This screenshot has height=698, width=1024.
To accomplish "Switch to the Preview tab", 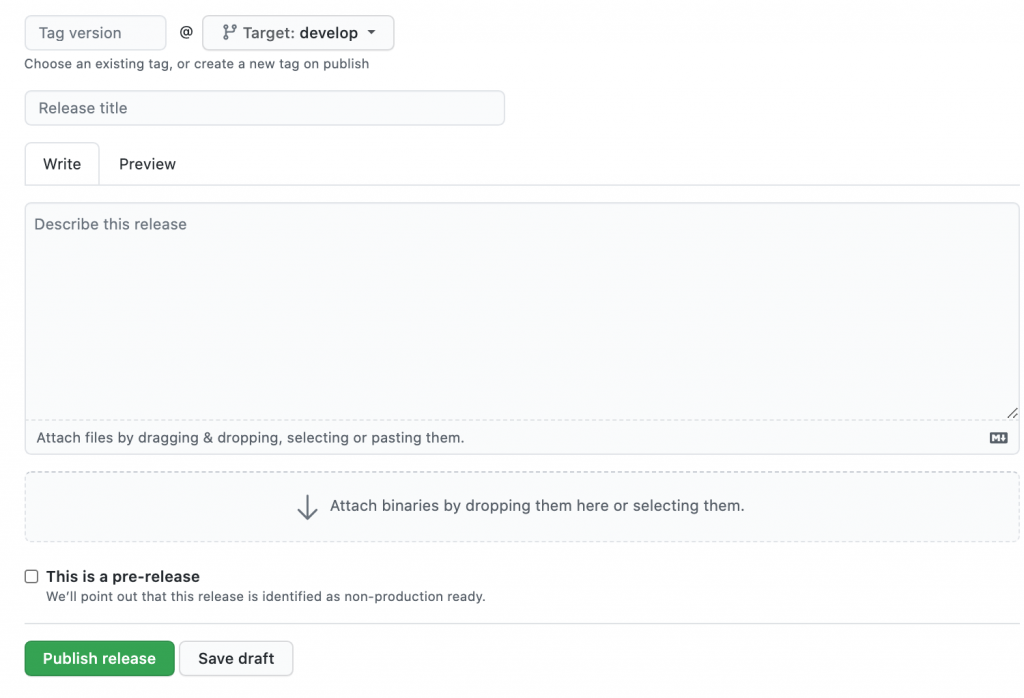I will [x=147, y=164].
